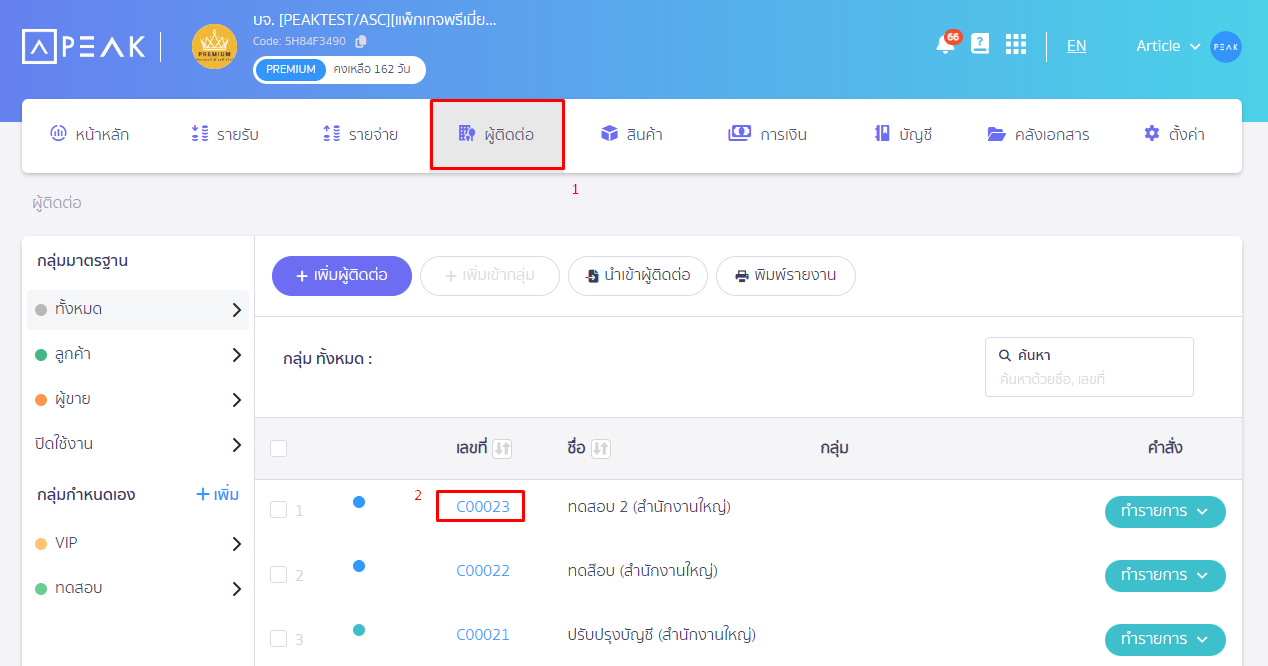Viewport: 1268px width, 666px height.
Task: Expand the ลูกค้า group in sidebar
Action: [x=237, y=354]
